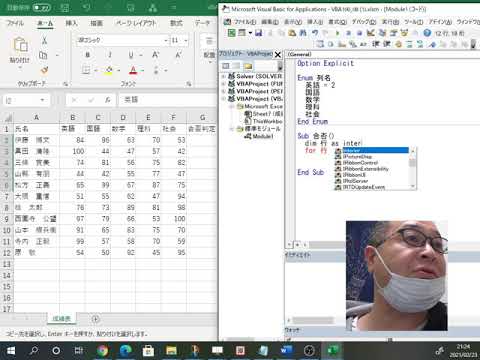Image resolution: width=480 pixels, height=360 pixels.
Task: Click Decrease Font Size icon in Excel
Action: 178,55
